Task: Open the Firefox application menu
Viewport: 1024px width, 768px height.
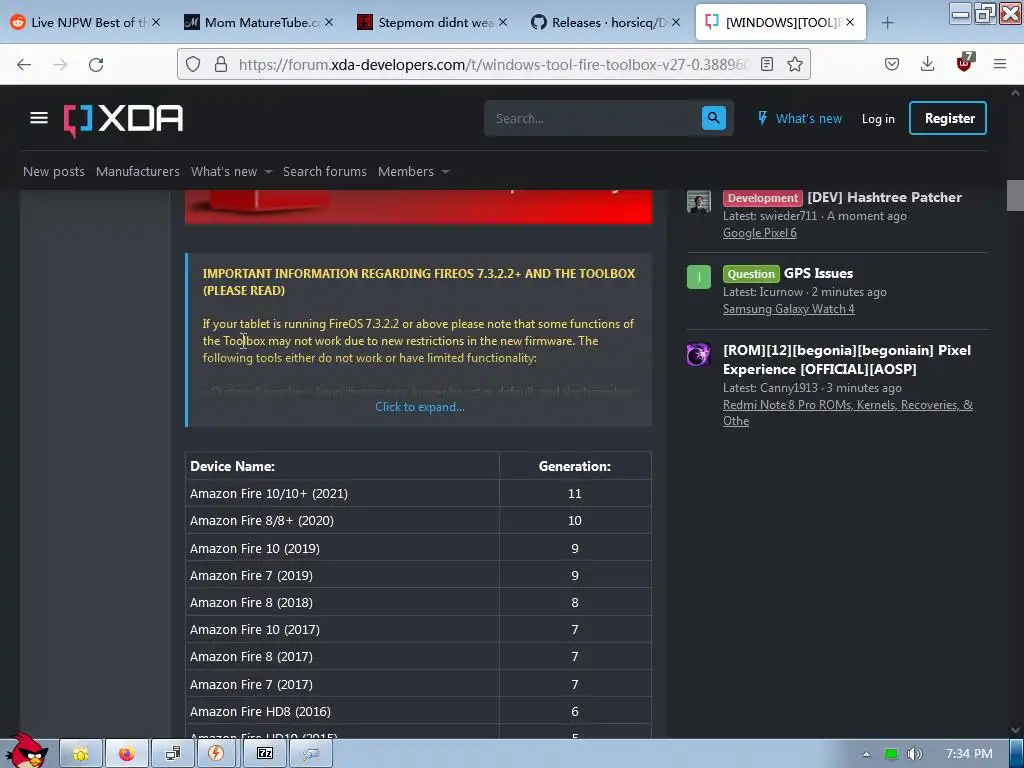Action: click(1000, 64)
